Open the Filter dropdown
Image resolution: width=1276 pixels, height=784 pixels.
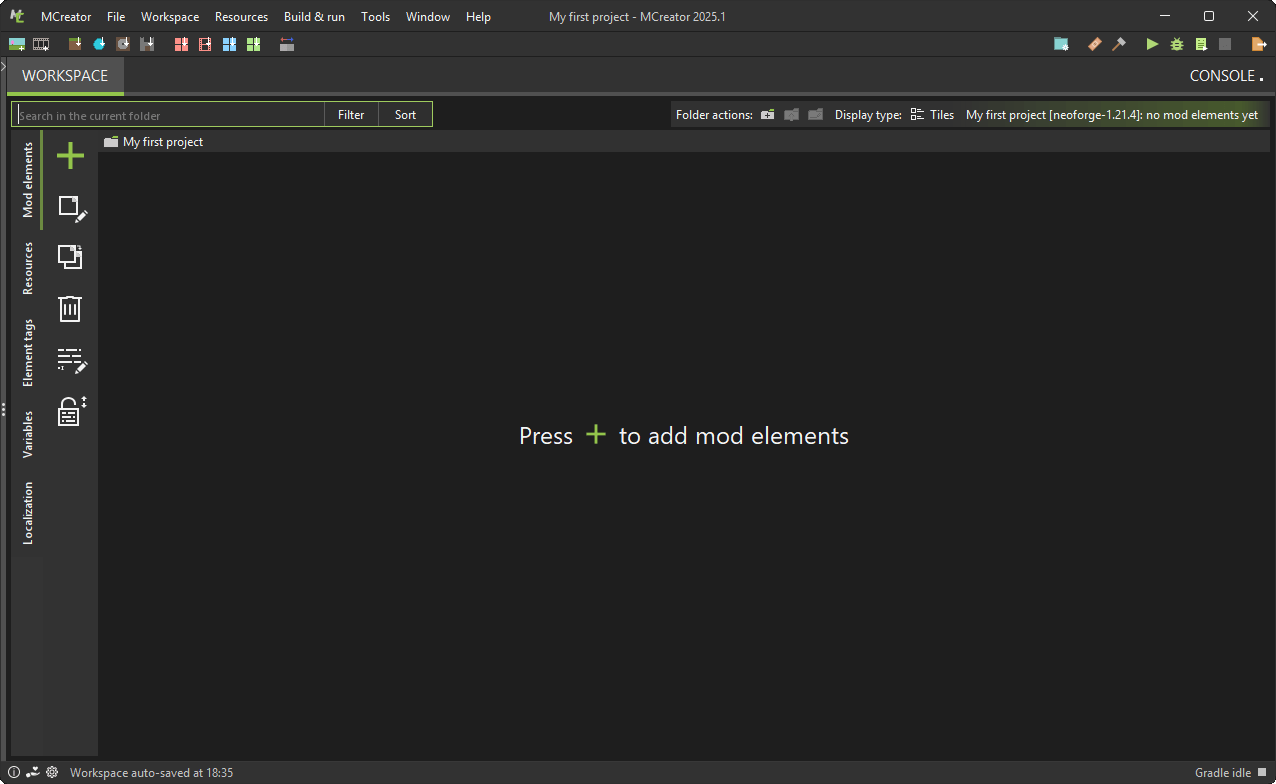tap(351, 115)
